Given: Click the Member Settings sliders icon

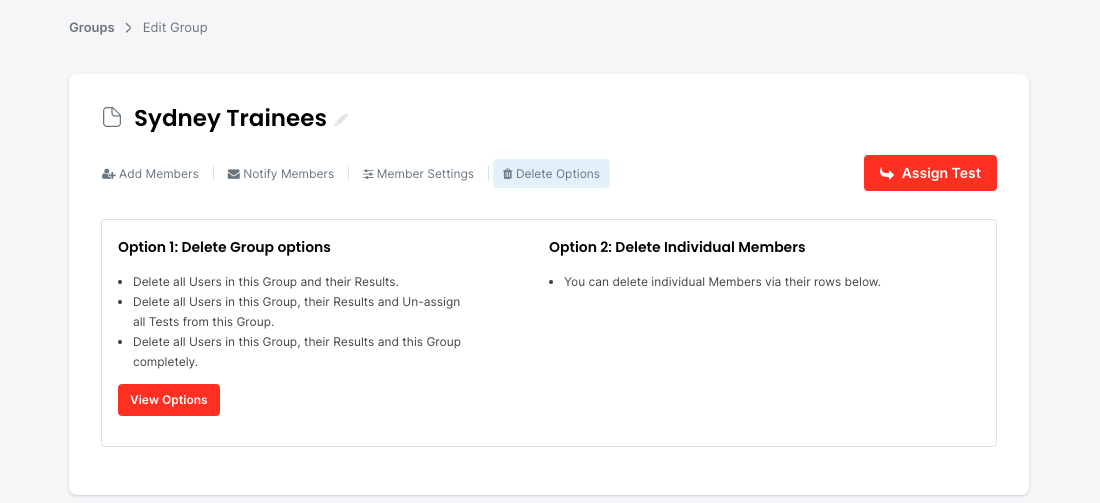Looking at the screenshot, I should 368,174.
